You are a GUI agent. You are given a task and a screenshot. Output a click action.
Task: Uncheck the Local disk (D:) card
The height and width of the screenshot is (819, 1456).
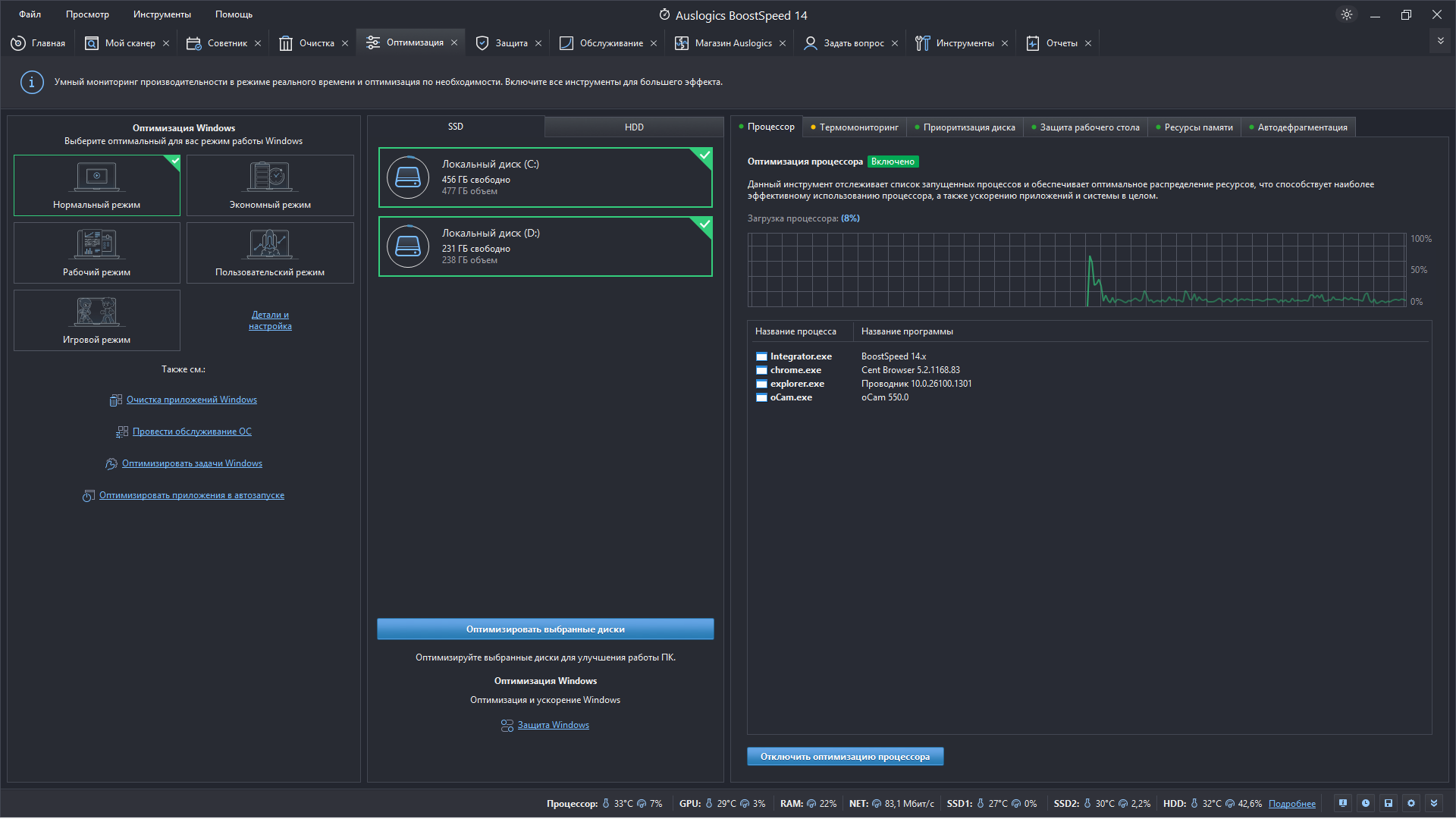coord(545,246)
